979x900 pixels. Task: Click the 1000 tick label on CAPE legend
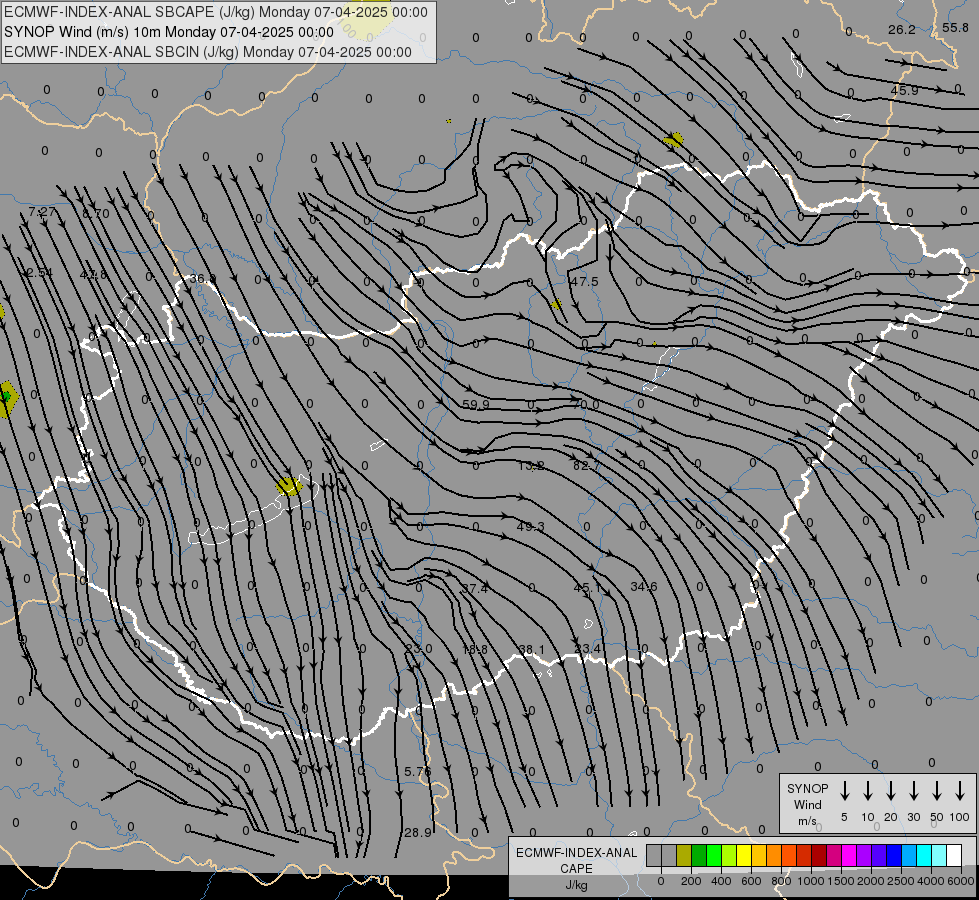(x=810, y=881)
